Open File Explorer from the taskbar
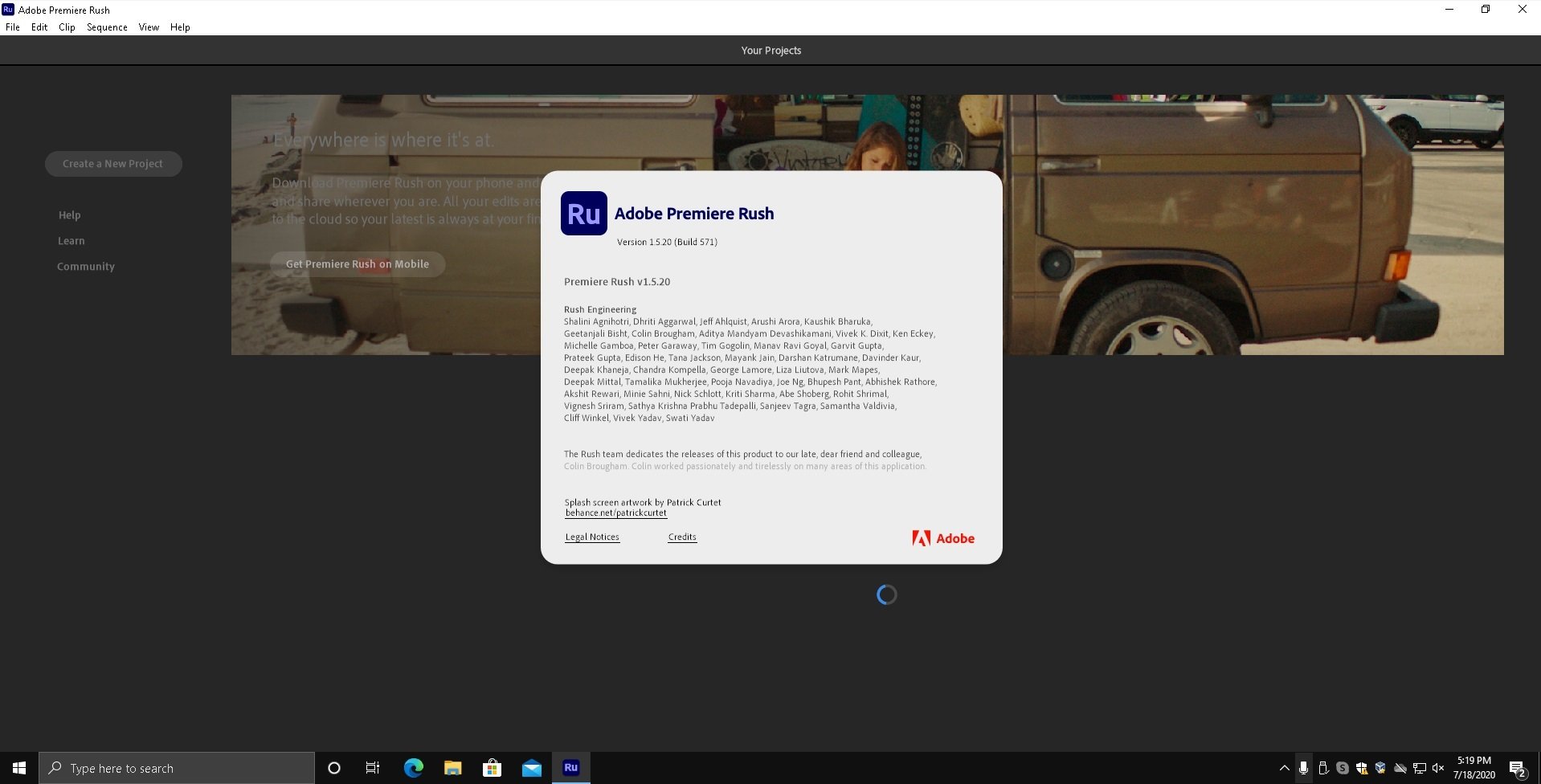This screenshot has height=784, width=1541. point(452,768)
